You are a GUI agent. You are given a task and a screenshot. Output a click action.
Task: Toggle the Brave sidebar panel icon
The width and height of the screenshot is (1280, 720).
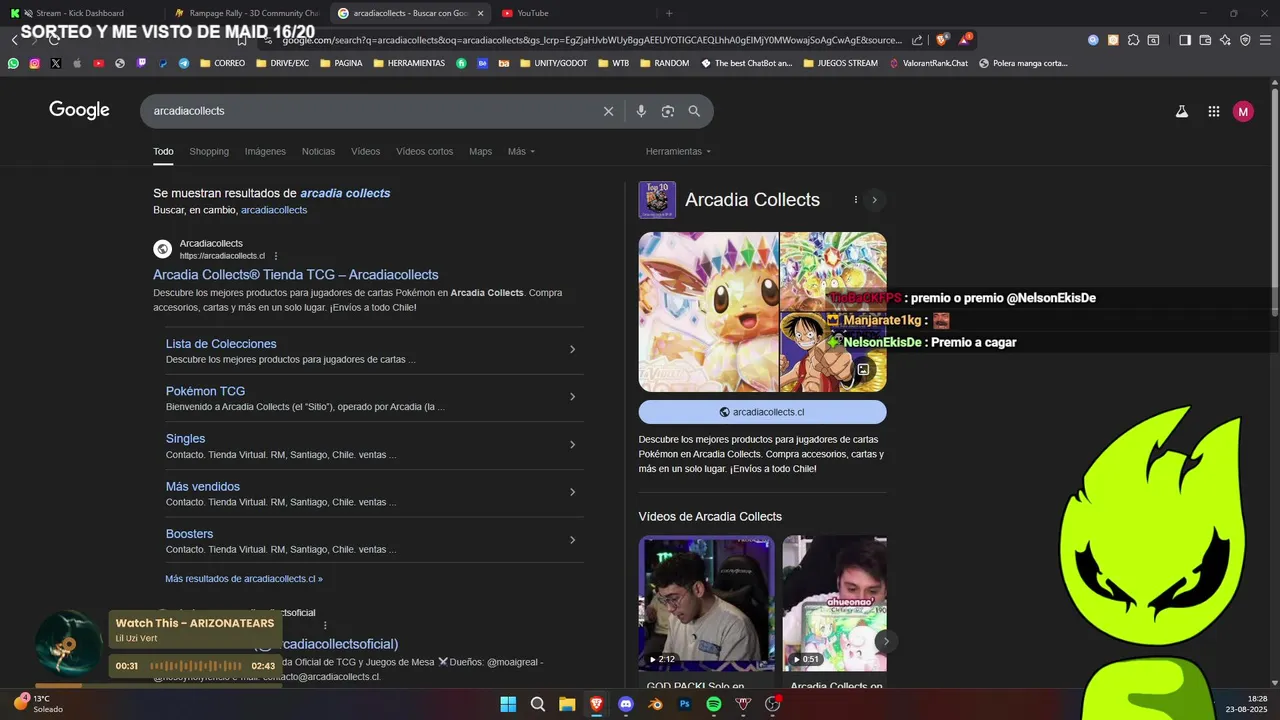[1185, 40]
